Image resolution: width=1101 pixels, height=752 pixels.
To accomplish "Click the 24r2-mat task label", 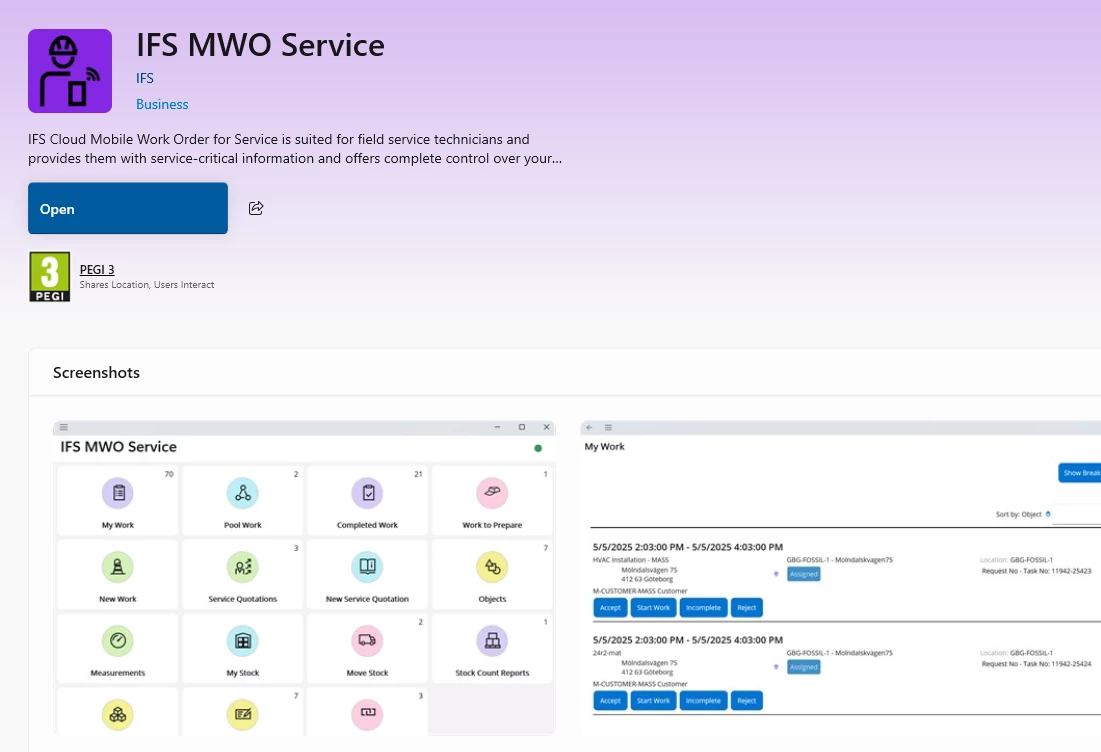I will tap(607, 652).
